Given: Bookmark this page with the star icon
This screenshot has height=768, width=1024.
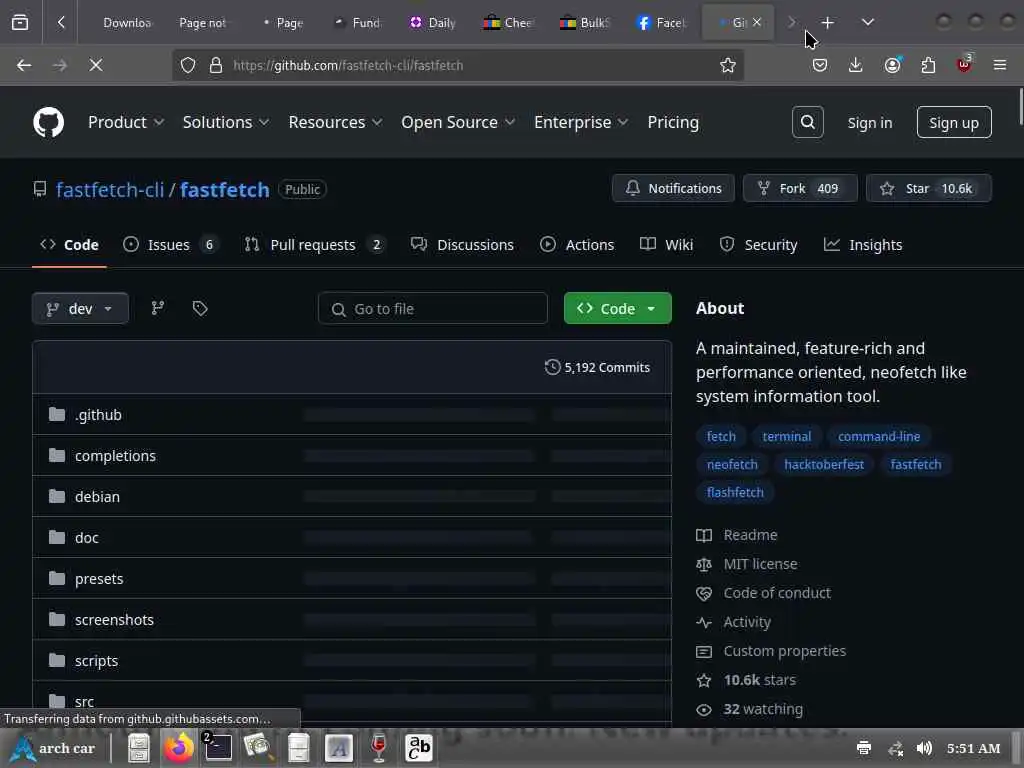Looking at the screenshot, I should coord(728,65).
